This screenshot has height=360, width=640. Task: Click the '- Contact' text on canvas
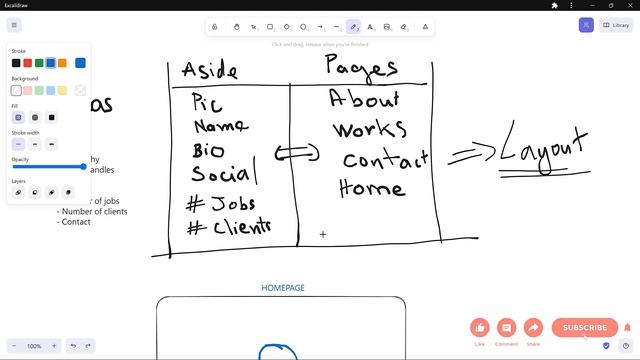(x=73, y=222)
